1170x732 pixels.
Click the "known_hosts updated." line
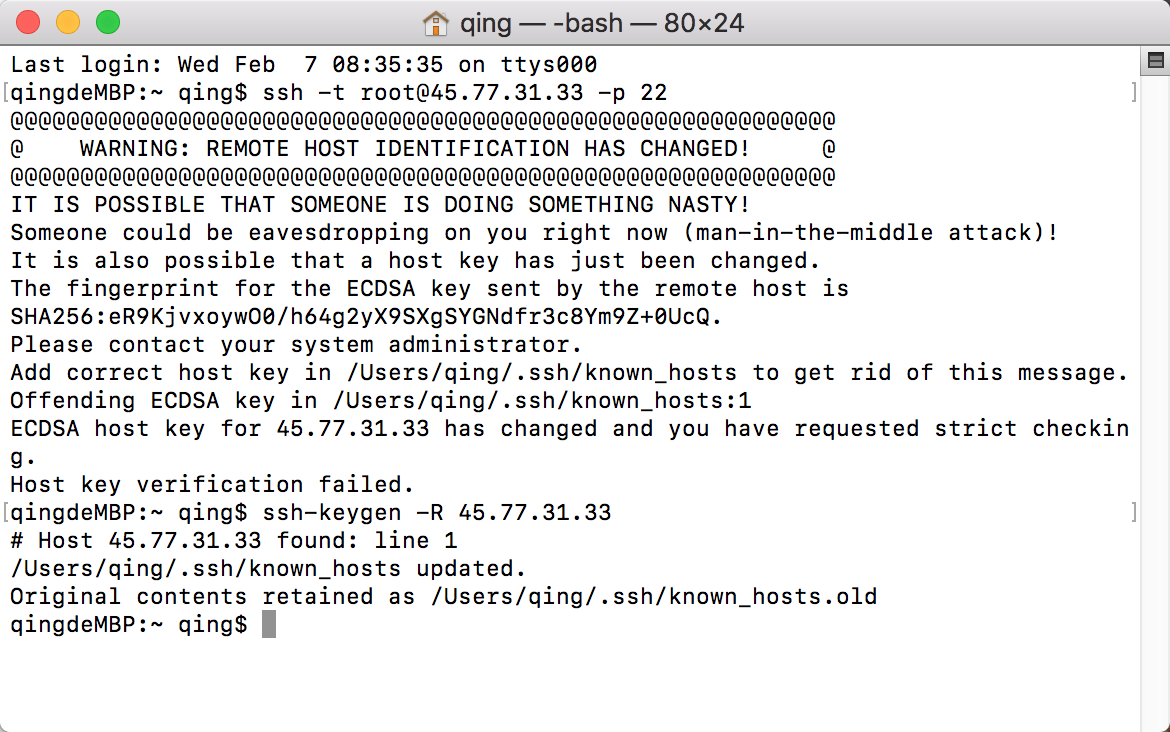pyautogui.click(x=268, y=569)
